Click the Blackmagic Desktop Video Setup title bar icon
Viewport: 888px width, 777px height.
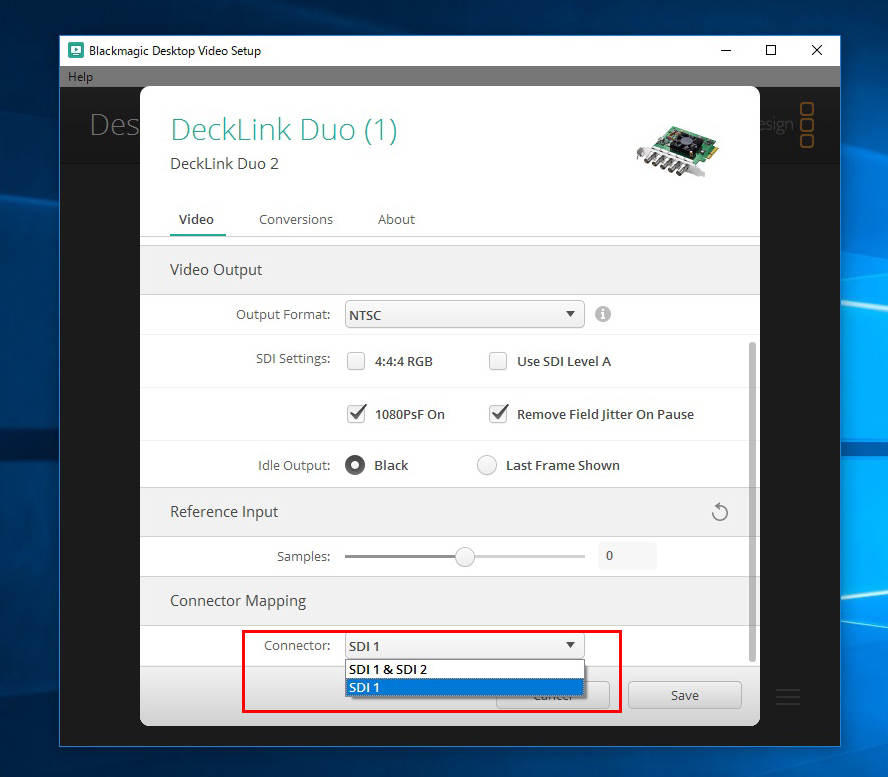pyautogui.click(x=76, y=50)
